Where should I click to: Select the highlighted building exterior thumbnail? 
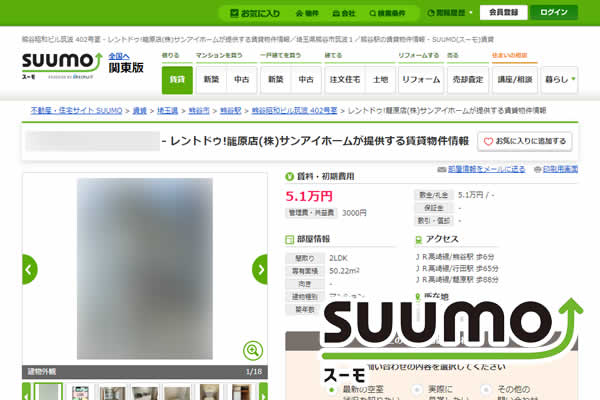[x=48, y=392]
